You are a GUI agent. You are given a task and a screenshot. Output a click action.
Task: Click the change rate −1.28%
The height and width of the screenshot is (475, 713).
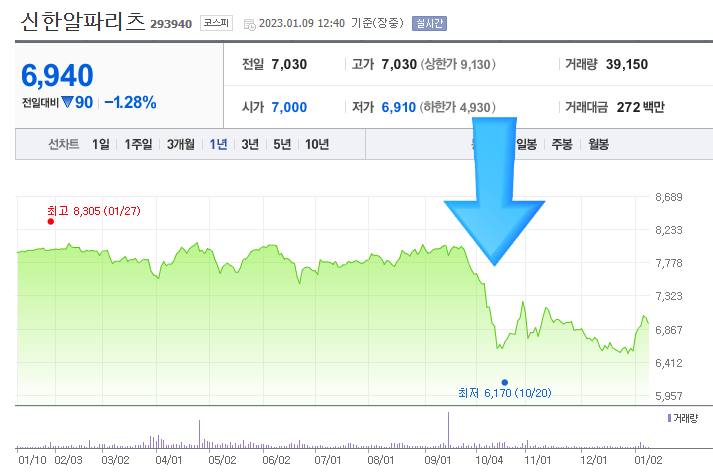[131, 103]
